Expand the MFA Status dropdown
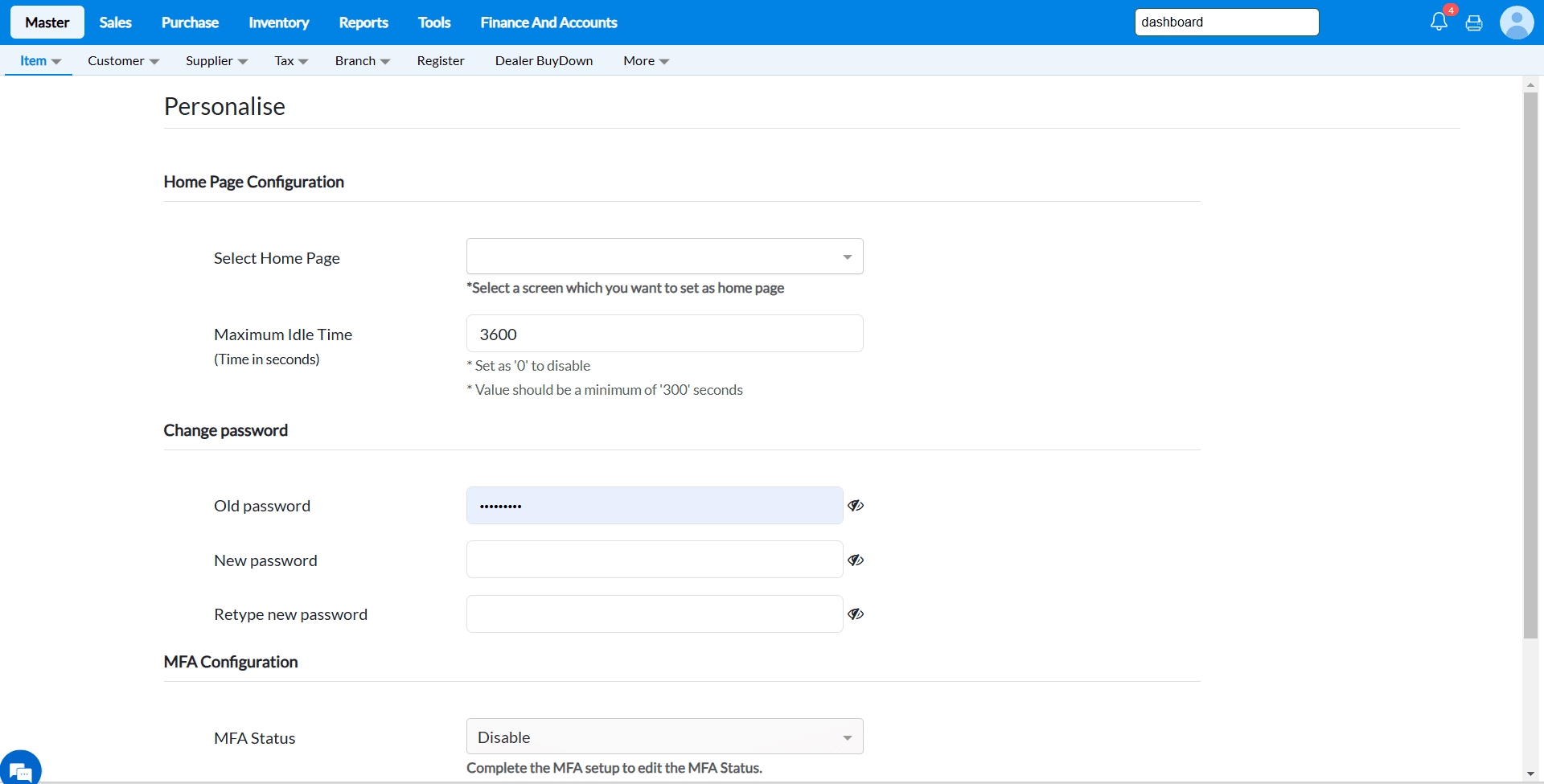The height and width of the screenshot is (784, 1544). coord(664,737)
